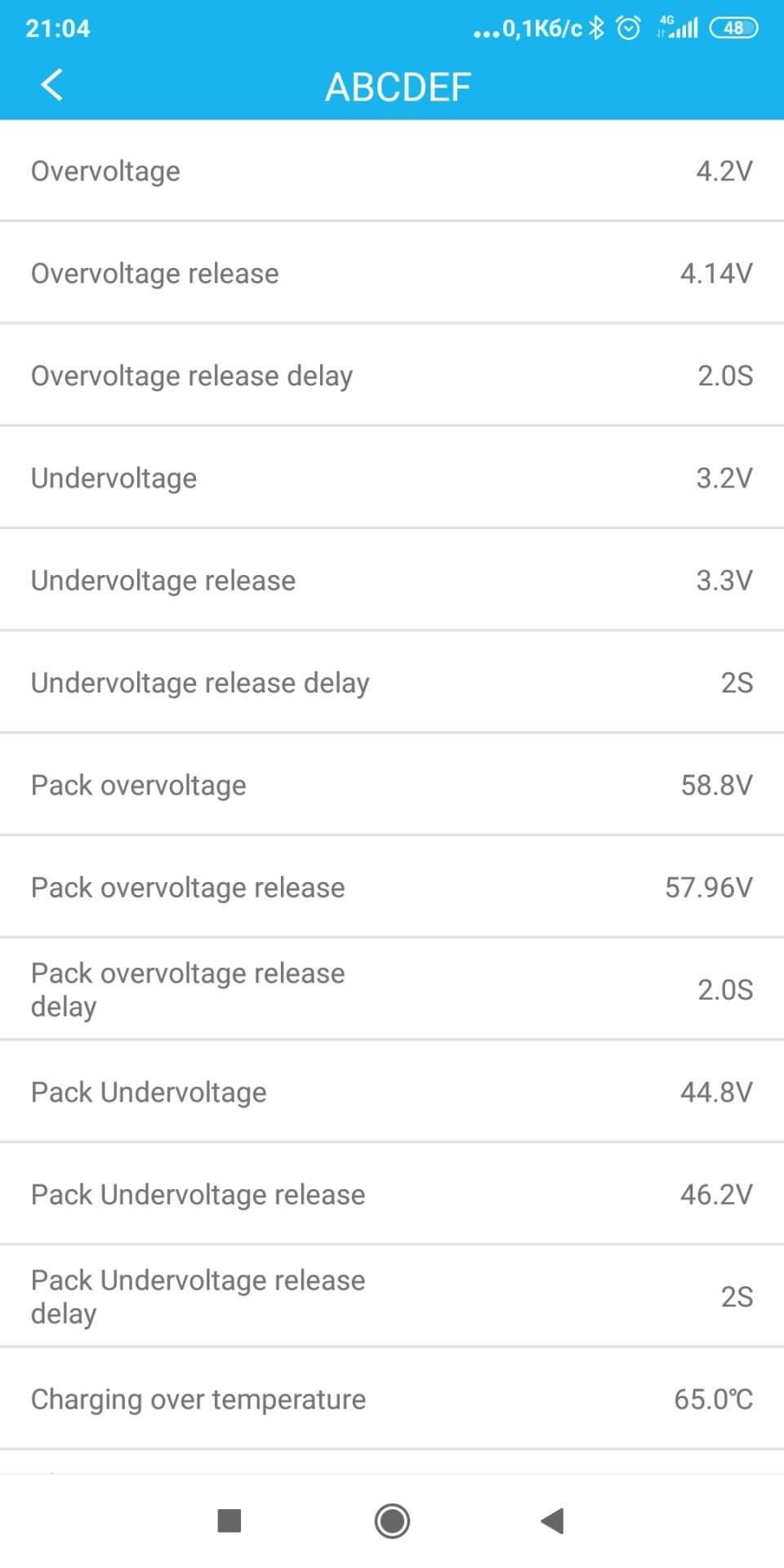Tap the Pack Undervoltage 44.8V row
This screenshot has width=784, height=1568.
tap(392, 1092)
